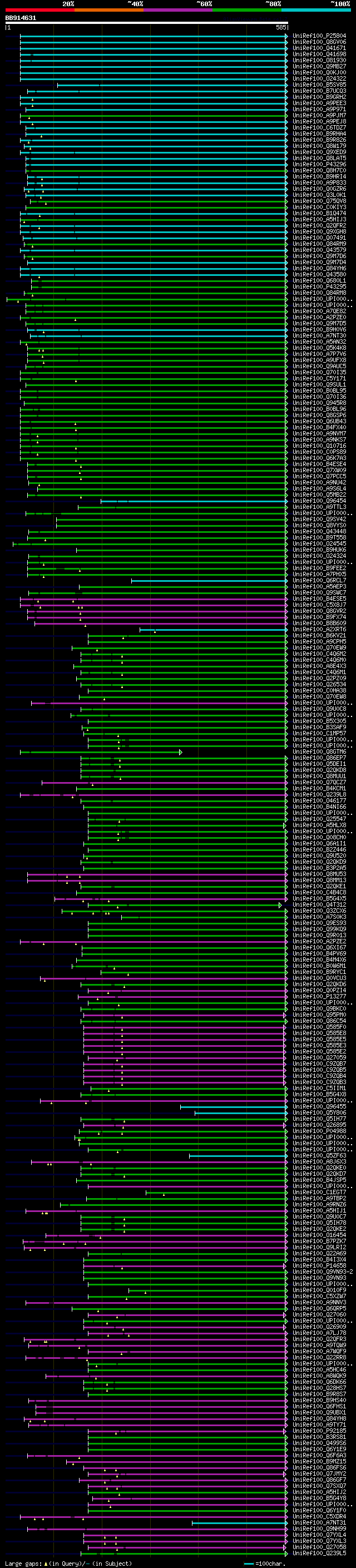Select hit label UniRef100_B5G4Y8

(319, 1498)
